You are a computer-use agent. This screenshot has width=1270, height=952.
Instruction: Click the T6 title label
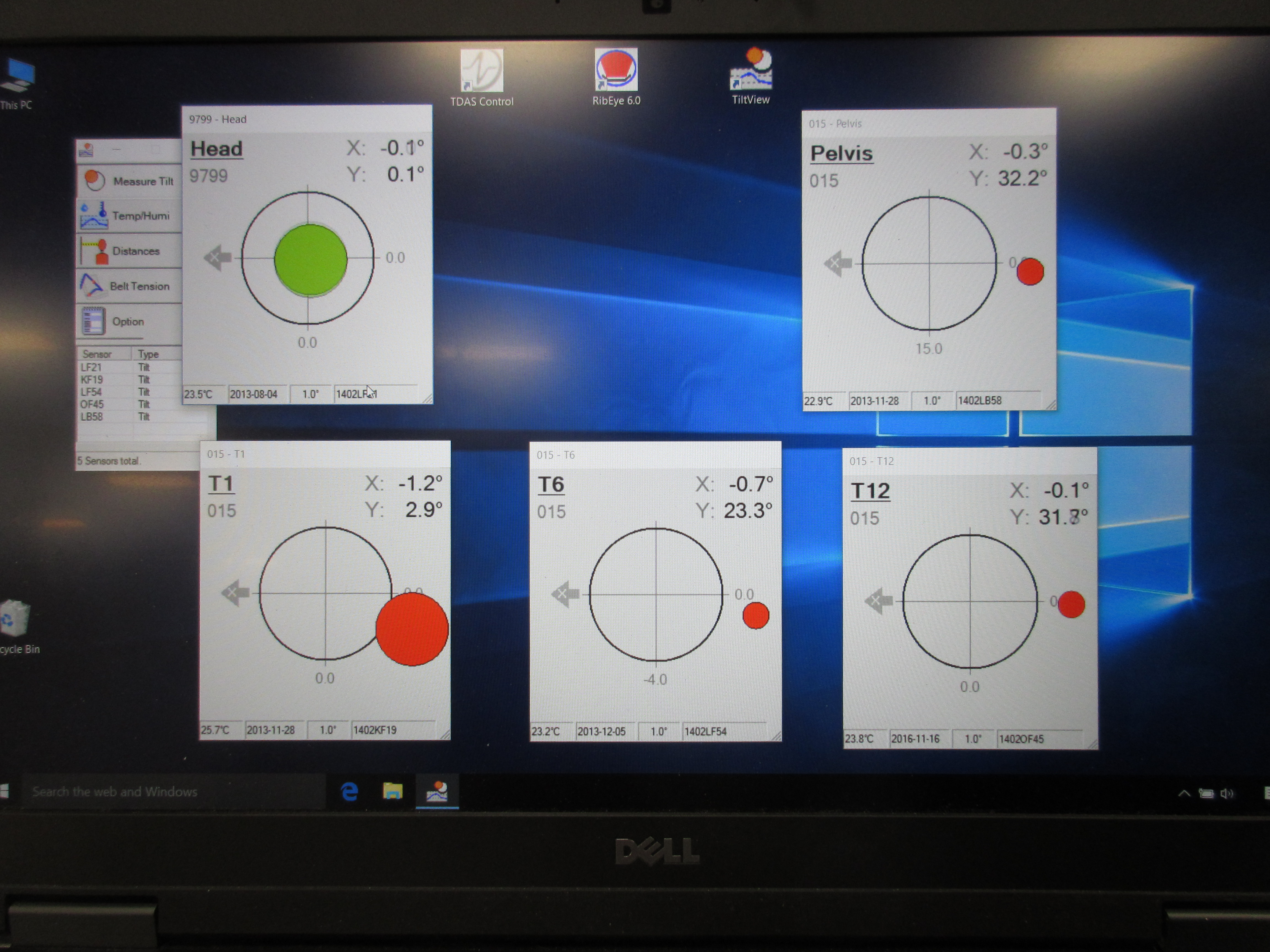point(551,485)
